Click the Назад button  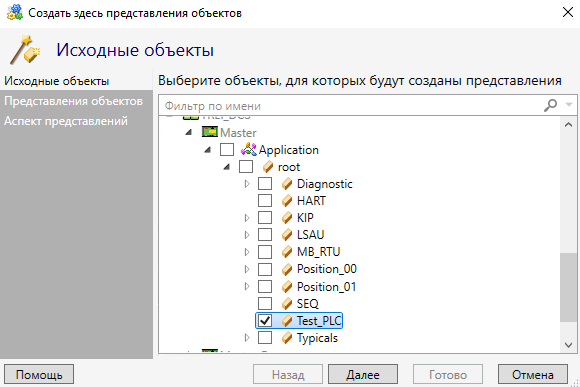(x=288, y=374)
